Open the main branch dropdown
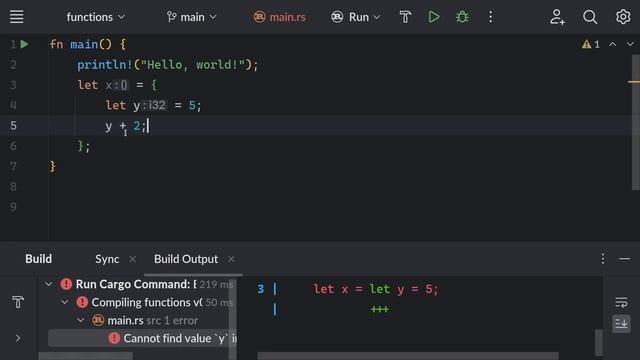 tap(191, 17)
